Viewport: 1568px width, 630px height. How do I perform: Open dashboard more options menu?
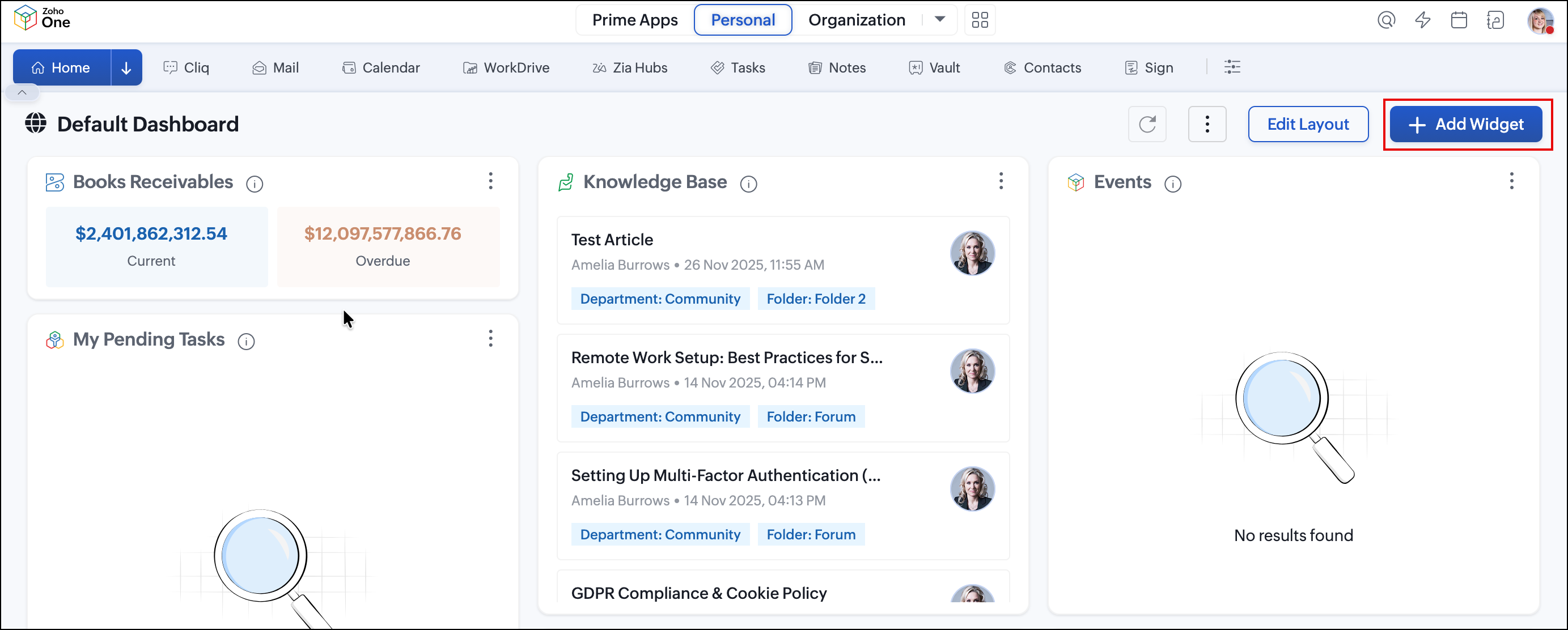[x=1207, y=124]
